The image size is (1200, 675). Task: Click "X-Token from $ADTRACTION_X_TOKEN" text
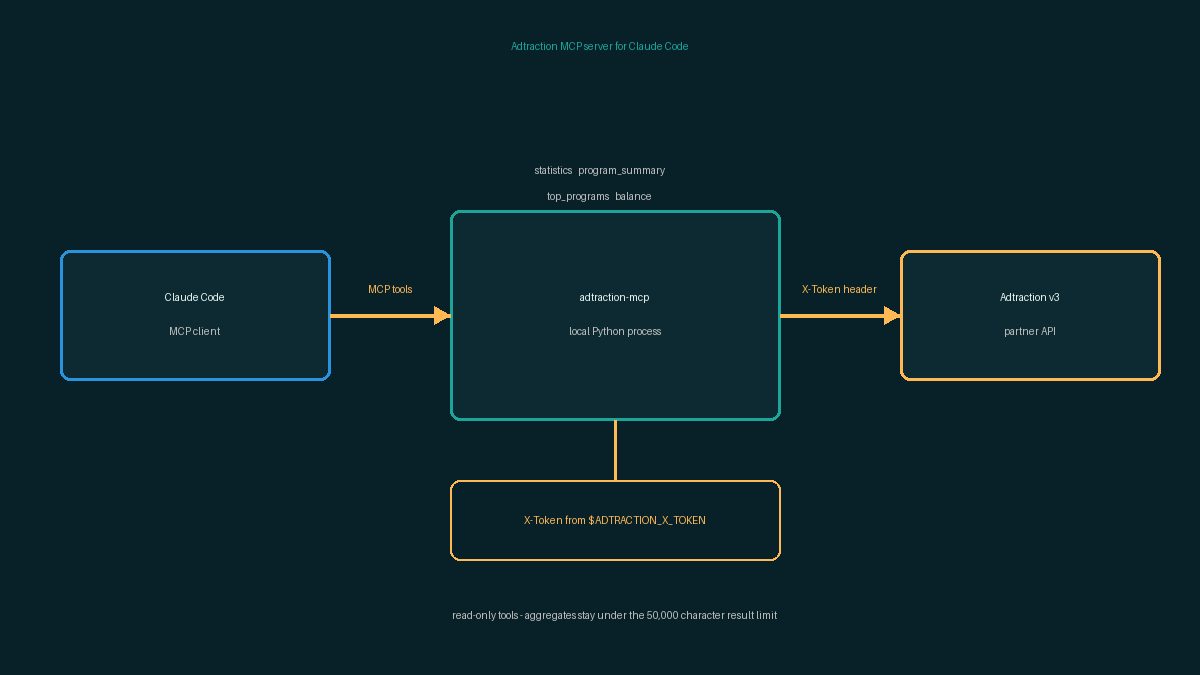tap(615, 520)
